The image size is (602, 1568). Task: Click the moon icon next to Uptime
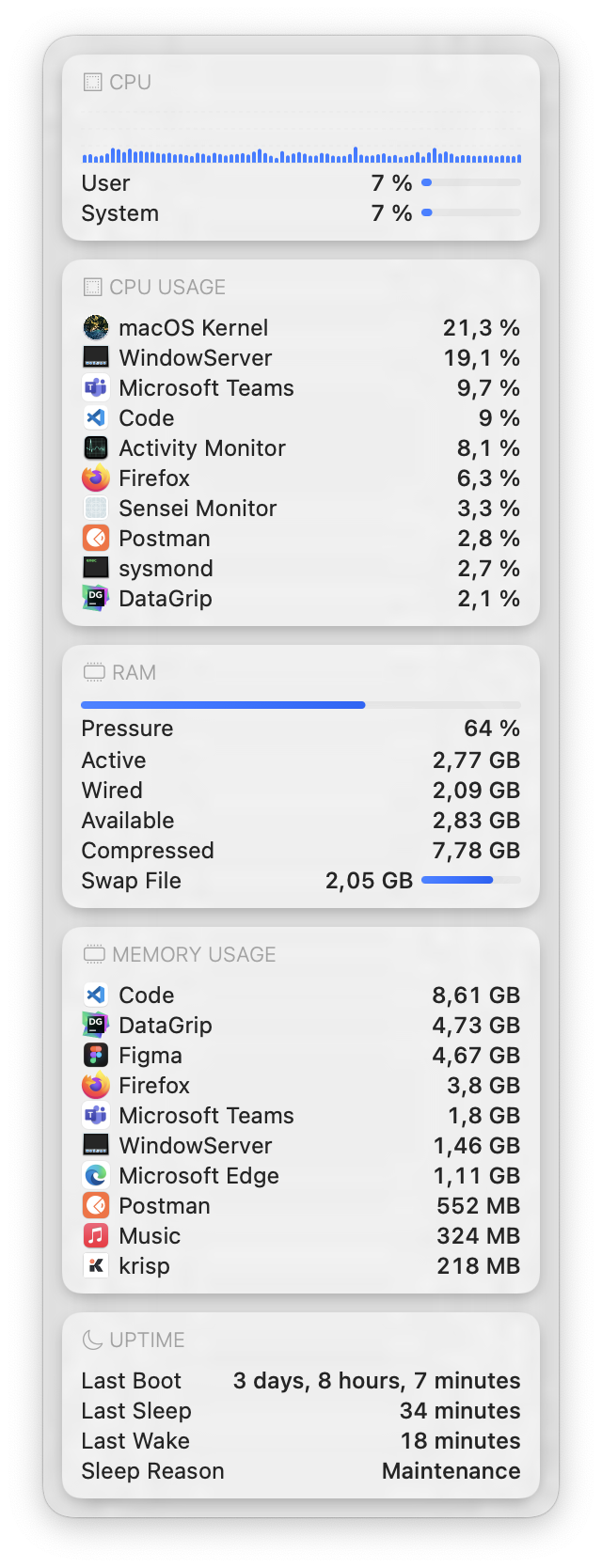(94, 1340)
